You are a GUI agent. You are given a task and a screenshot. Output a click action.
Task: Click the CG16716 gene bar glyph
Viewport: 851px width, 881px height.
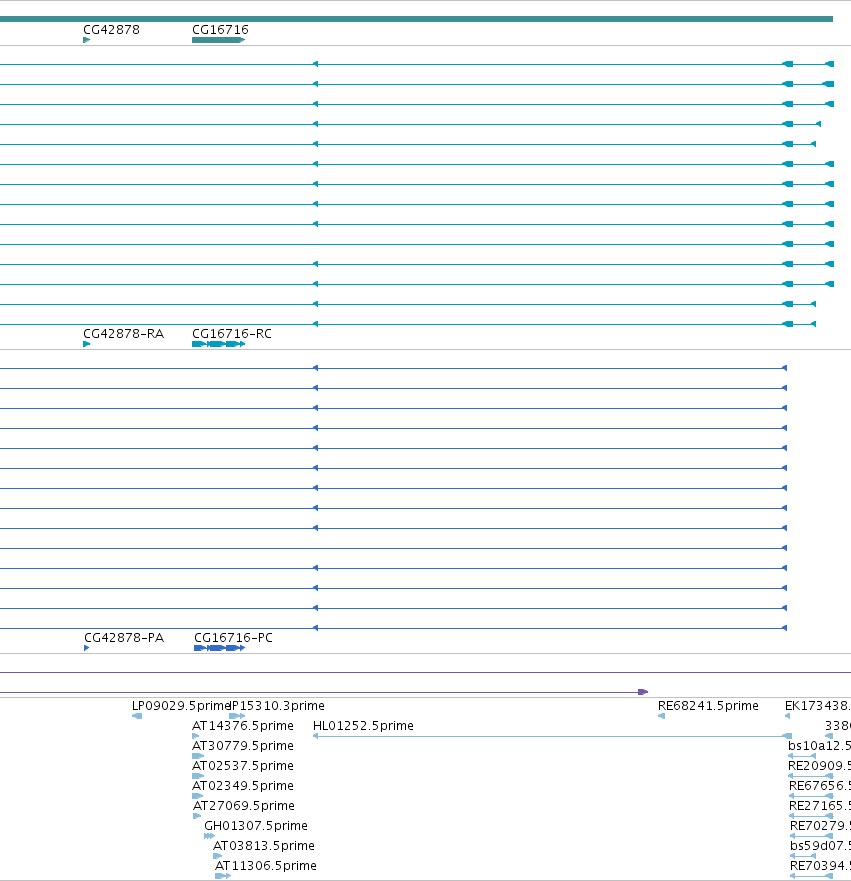[219, 40]
